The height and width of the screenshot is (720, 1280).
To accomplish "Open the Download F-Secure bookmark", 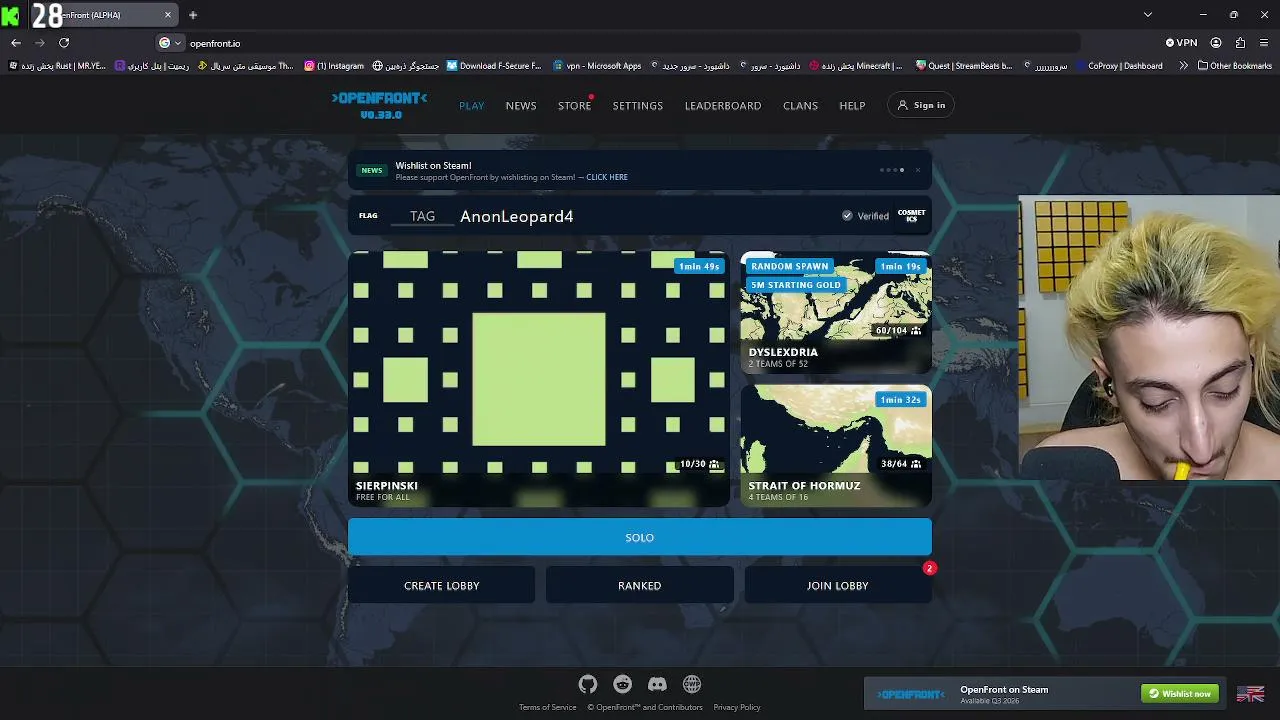I will coord(494,66).
